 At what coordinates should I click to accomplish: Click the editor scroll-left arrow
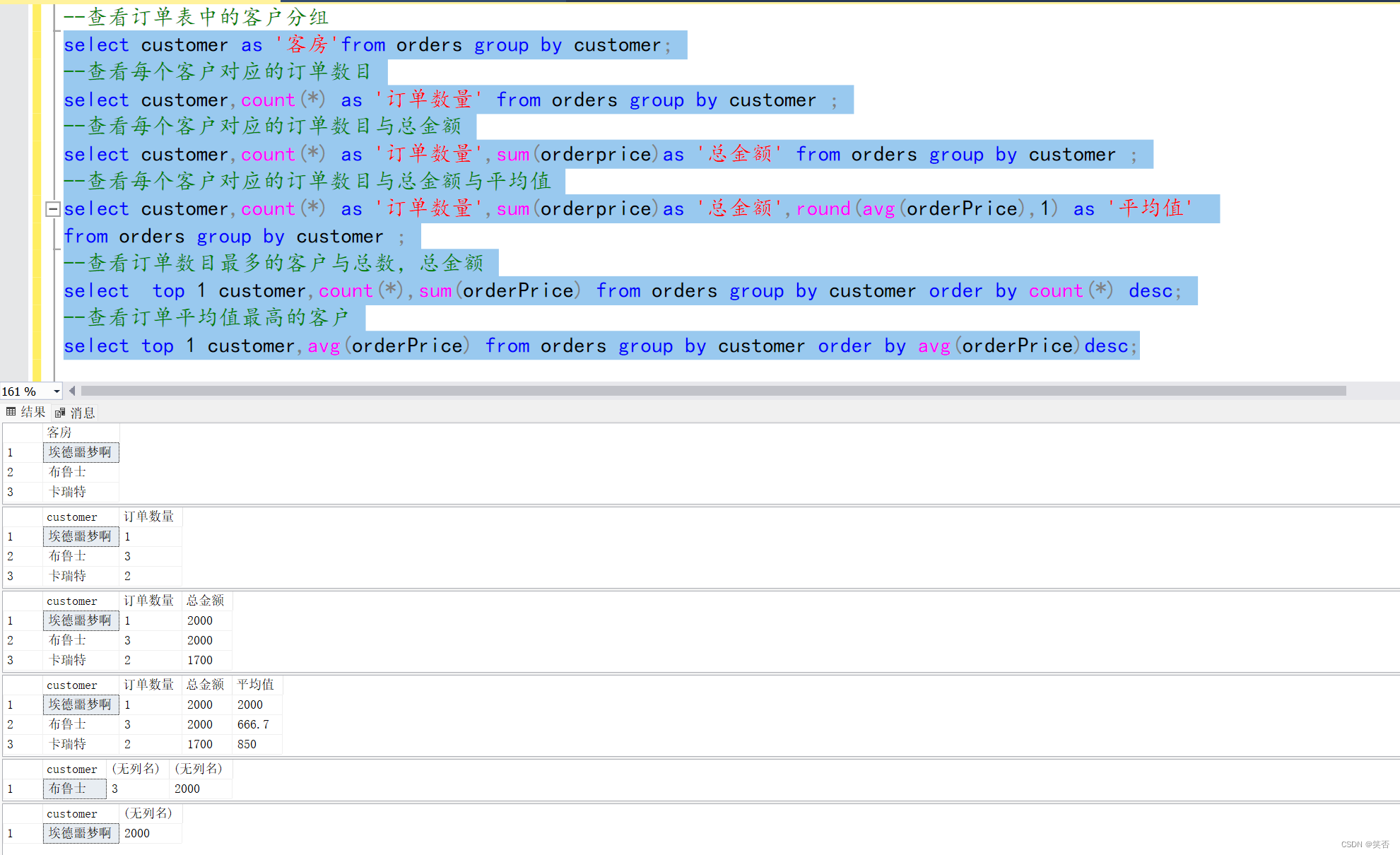coord(72,391)
